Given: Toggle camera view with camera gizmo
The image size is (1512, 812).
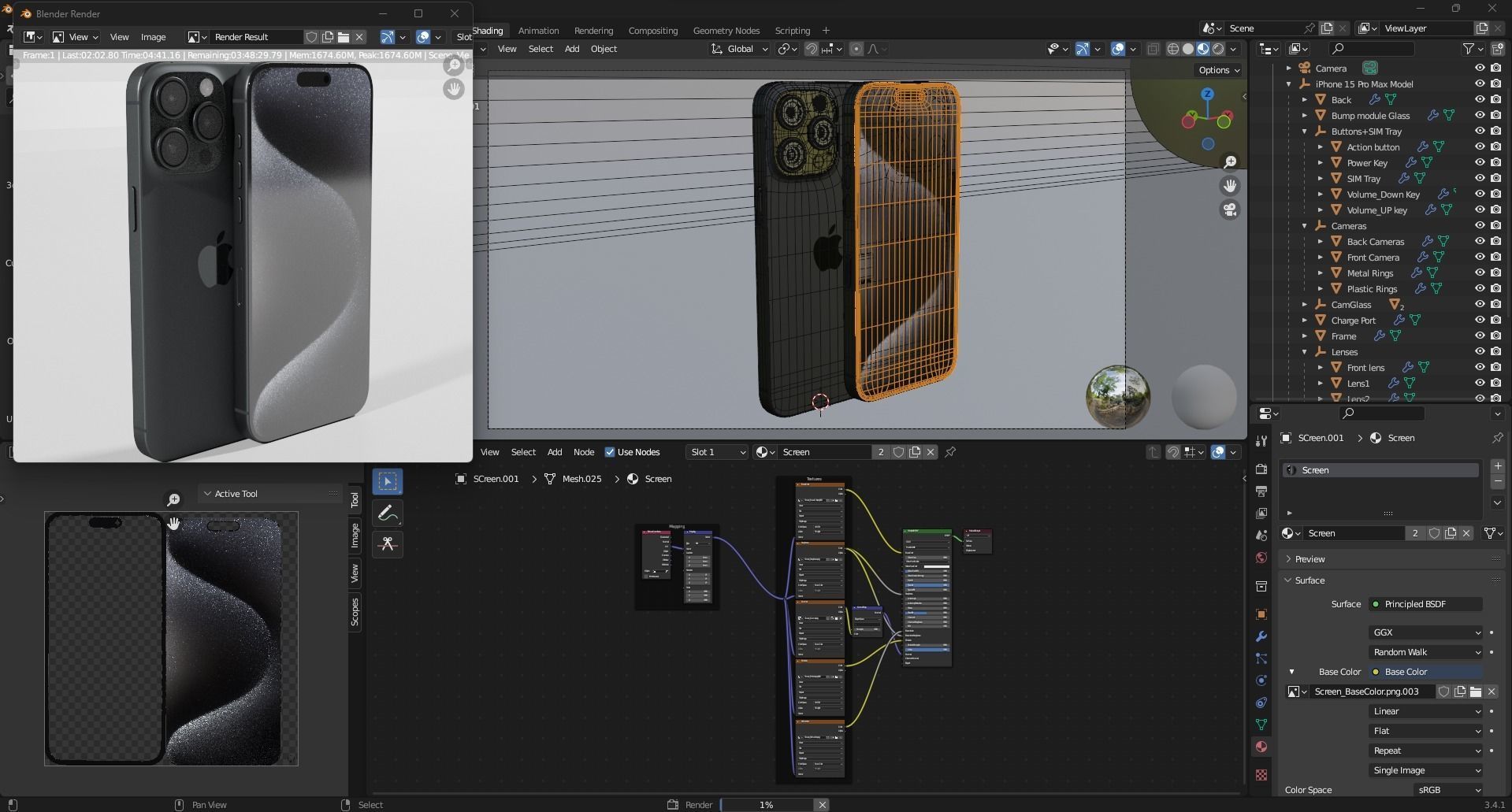Looking at the screenshot, I should tap(1230, 209).
